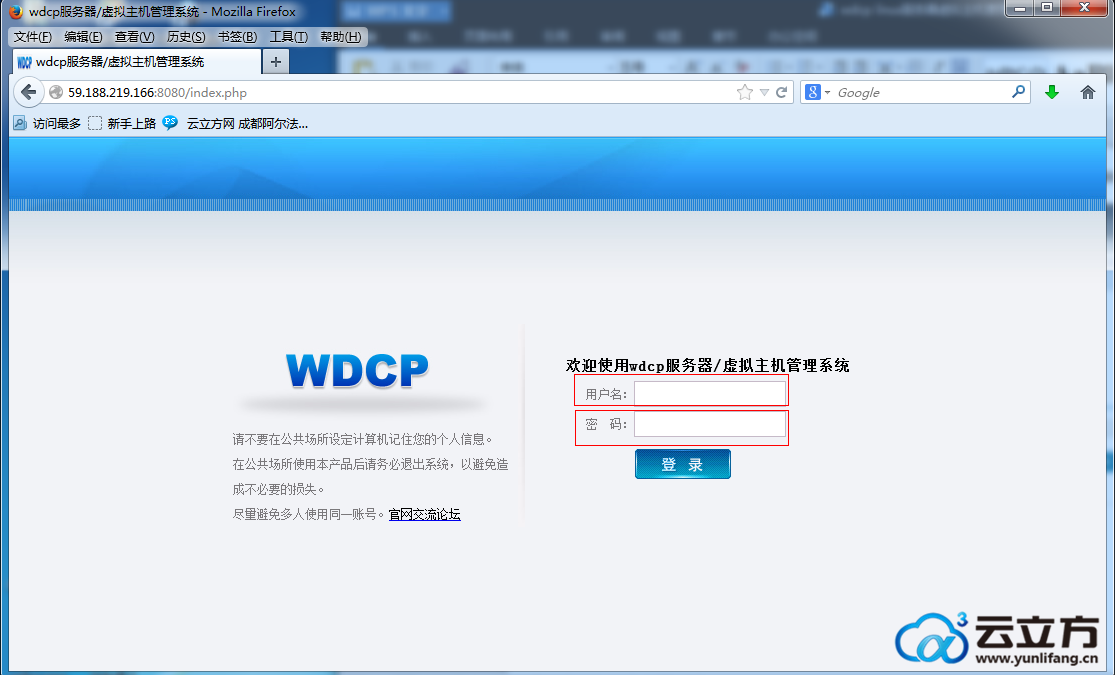Click the reload page icon
The image size is (1115, 675).
click(x=781, y=92)
